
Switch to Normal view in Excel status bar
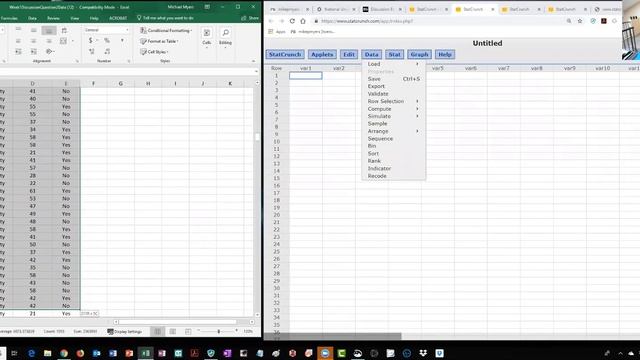pyautogui.click(x=158, y=331)
